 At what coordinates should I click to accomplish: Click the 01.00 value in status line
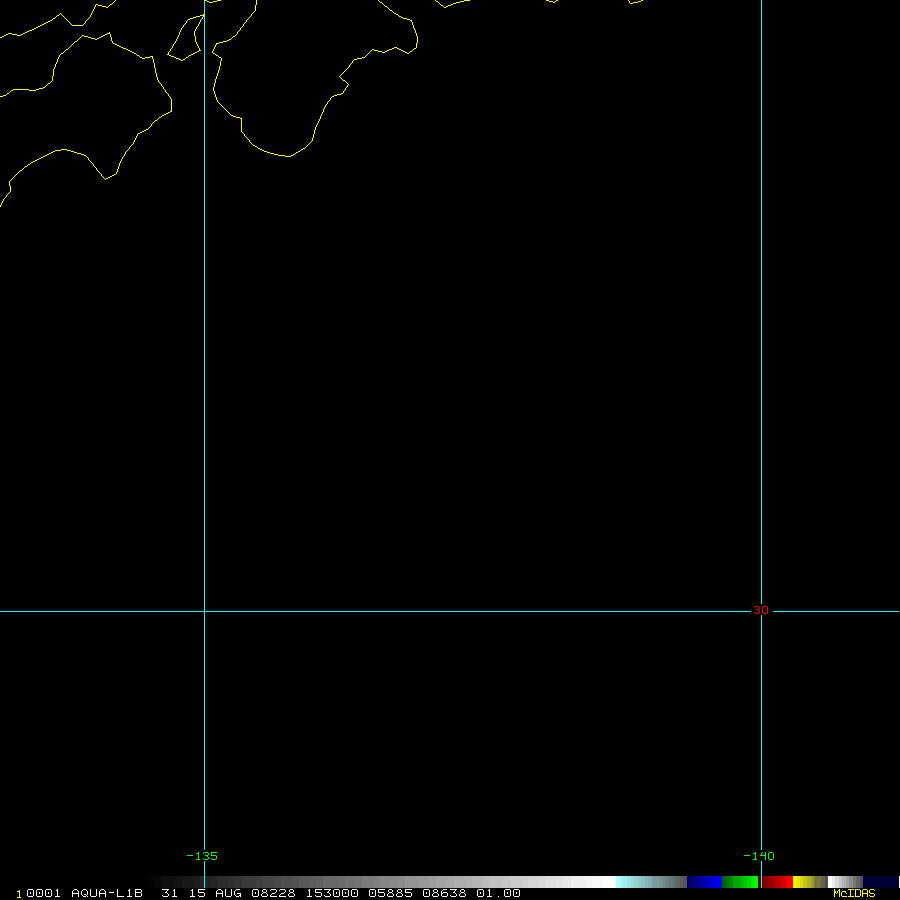(497, 893)
